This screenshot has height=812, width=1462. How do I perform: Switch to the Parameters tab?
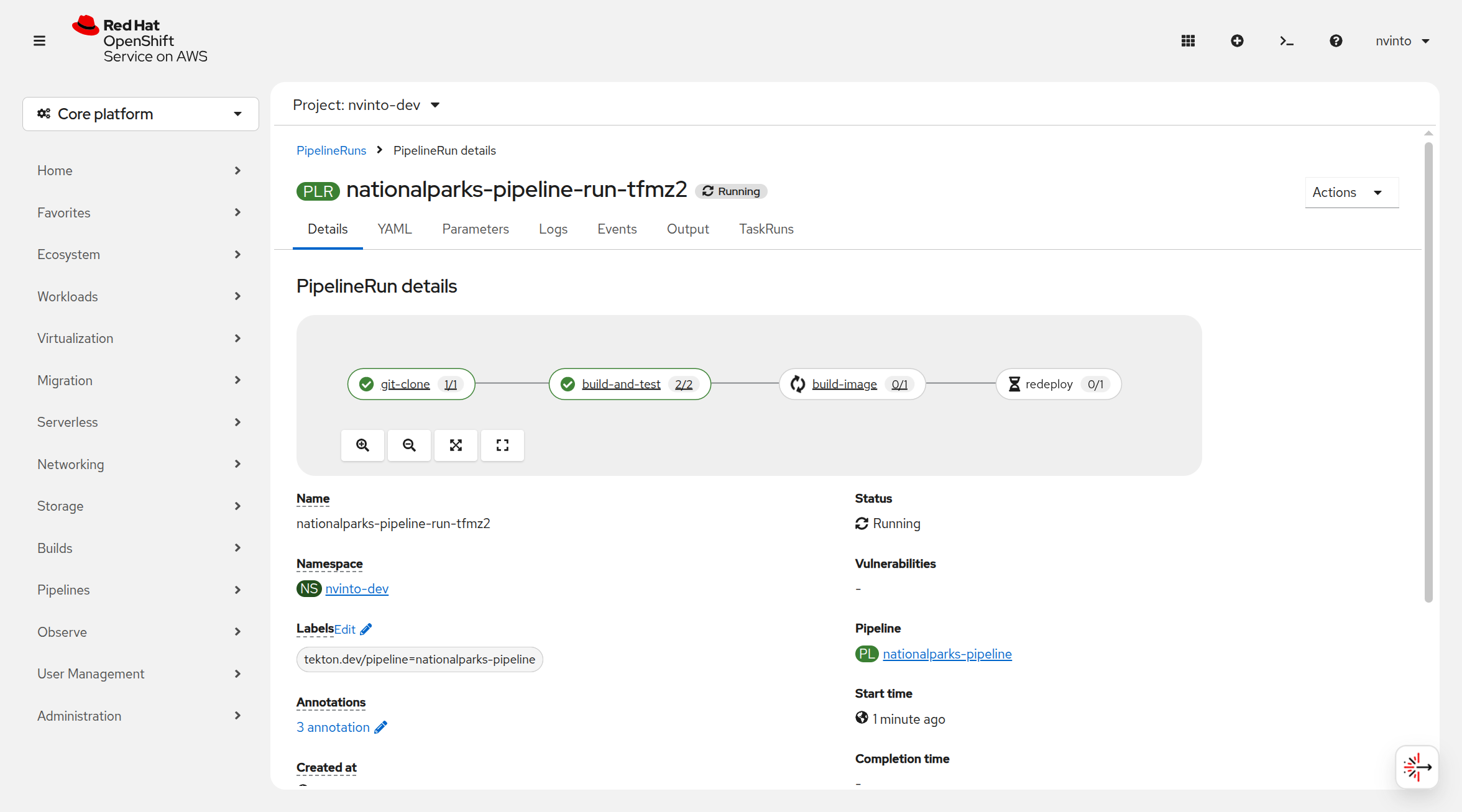tap(476, 229)
